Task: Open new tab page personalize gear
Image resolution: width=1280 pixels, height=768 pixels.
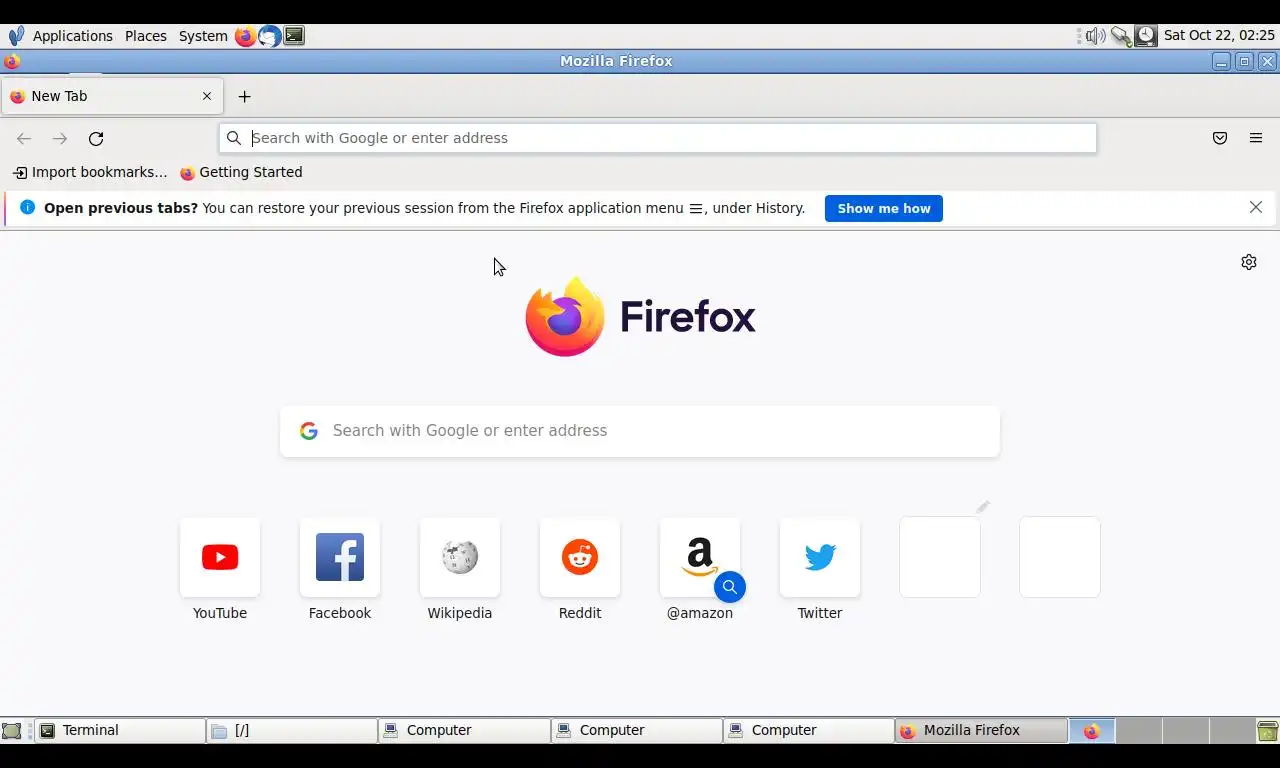Action: pos(1249,262)
